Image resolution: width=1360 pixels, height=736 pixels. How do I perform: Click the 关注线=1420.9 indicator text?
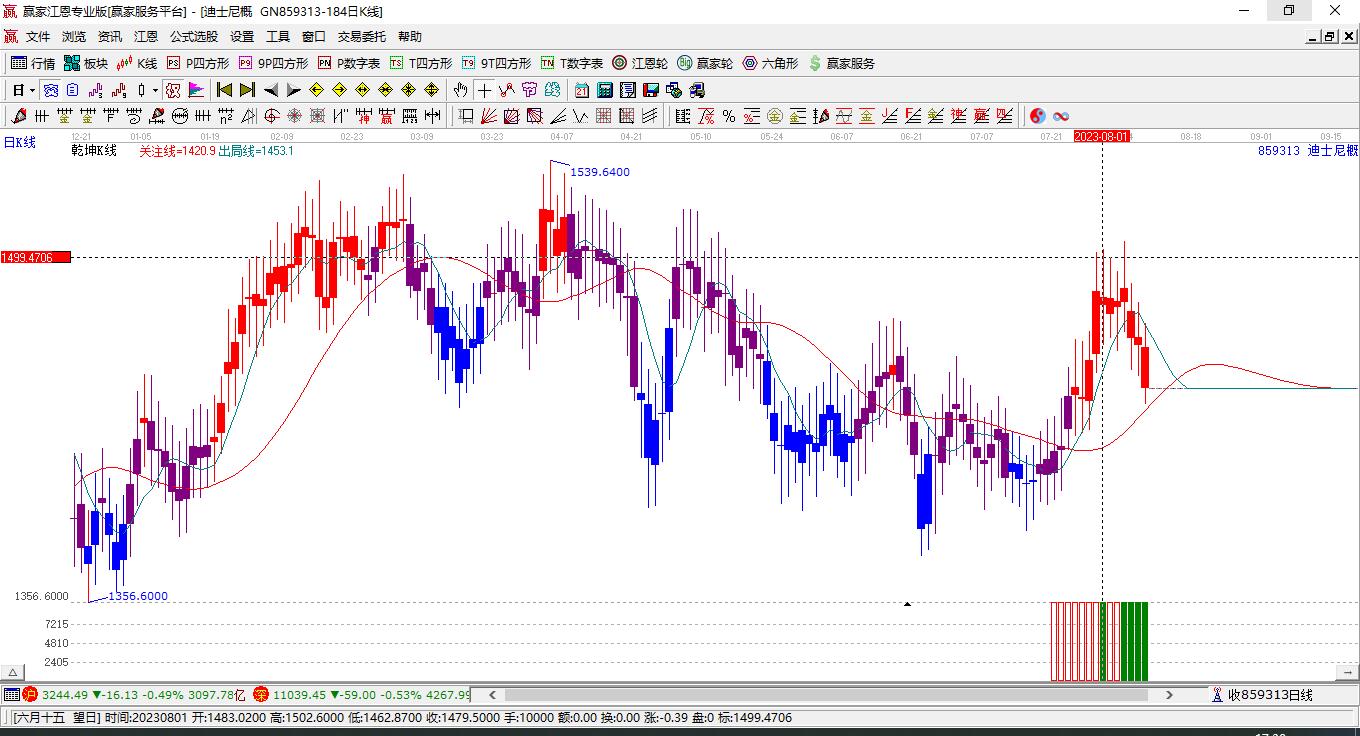pyautogui.click(x=177, y=151)
